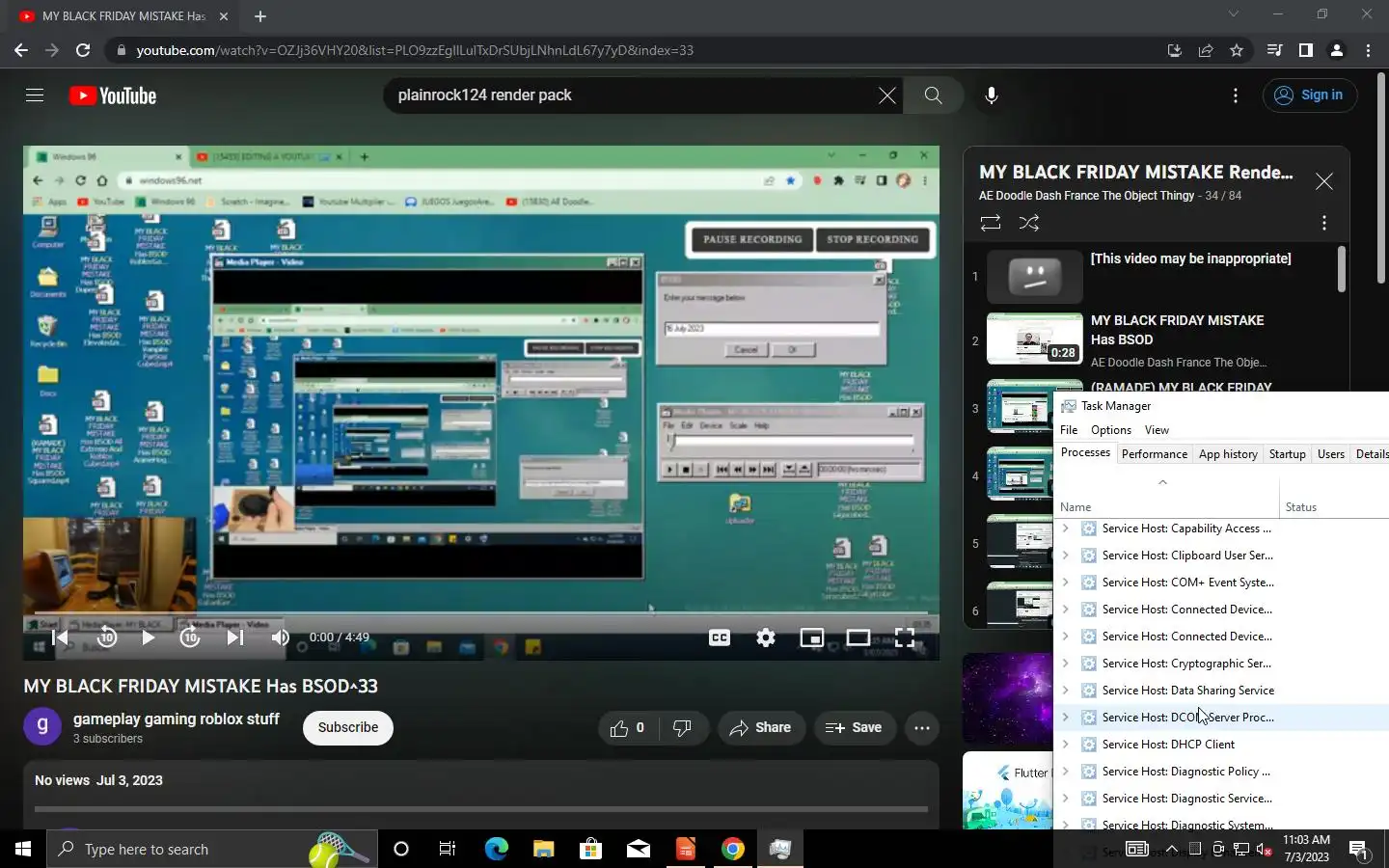Mute the video volume
The width and height of the screenshot is (1389, 868).
pos(281,637)
